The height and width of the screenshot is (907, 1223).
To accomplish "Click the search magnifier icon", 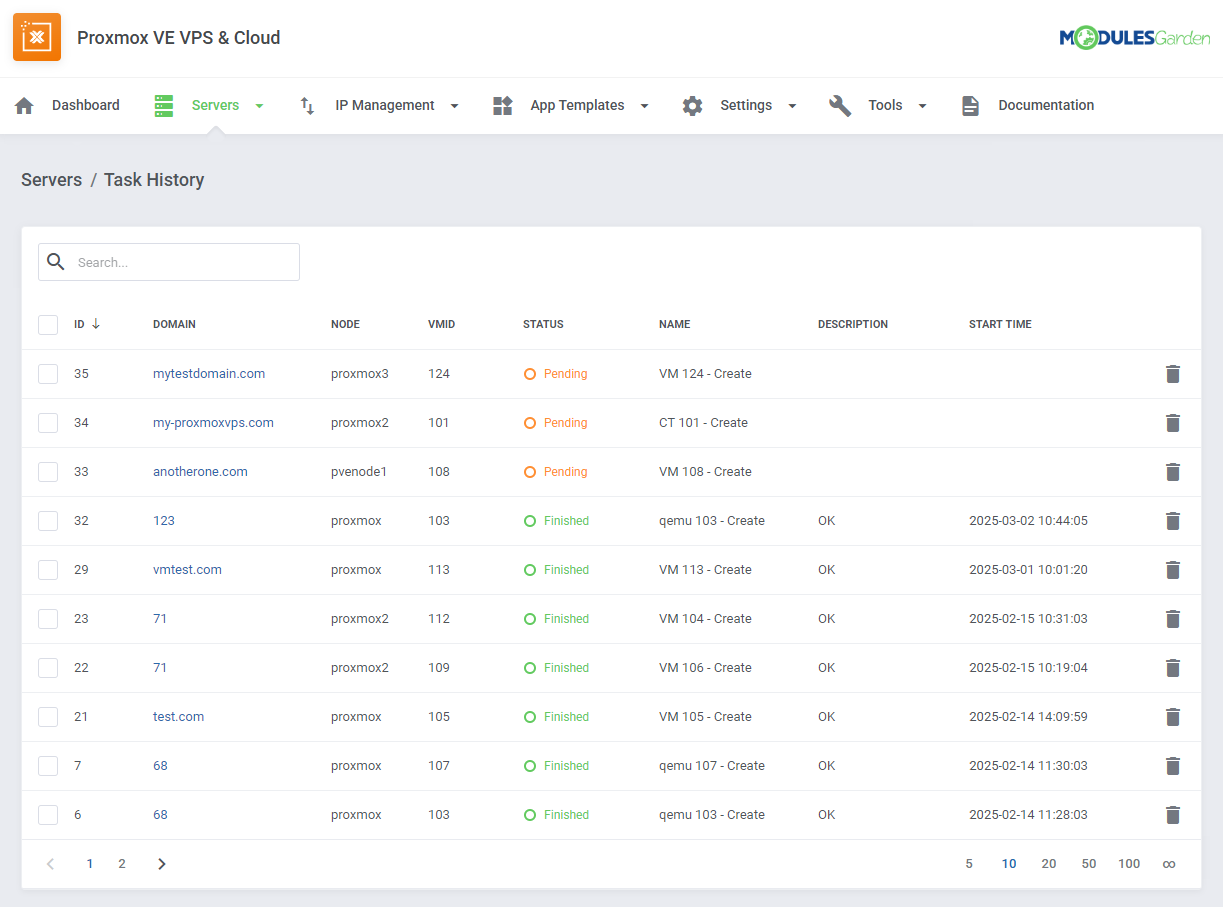I will [x=56, y=261].
